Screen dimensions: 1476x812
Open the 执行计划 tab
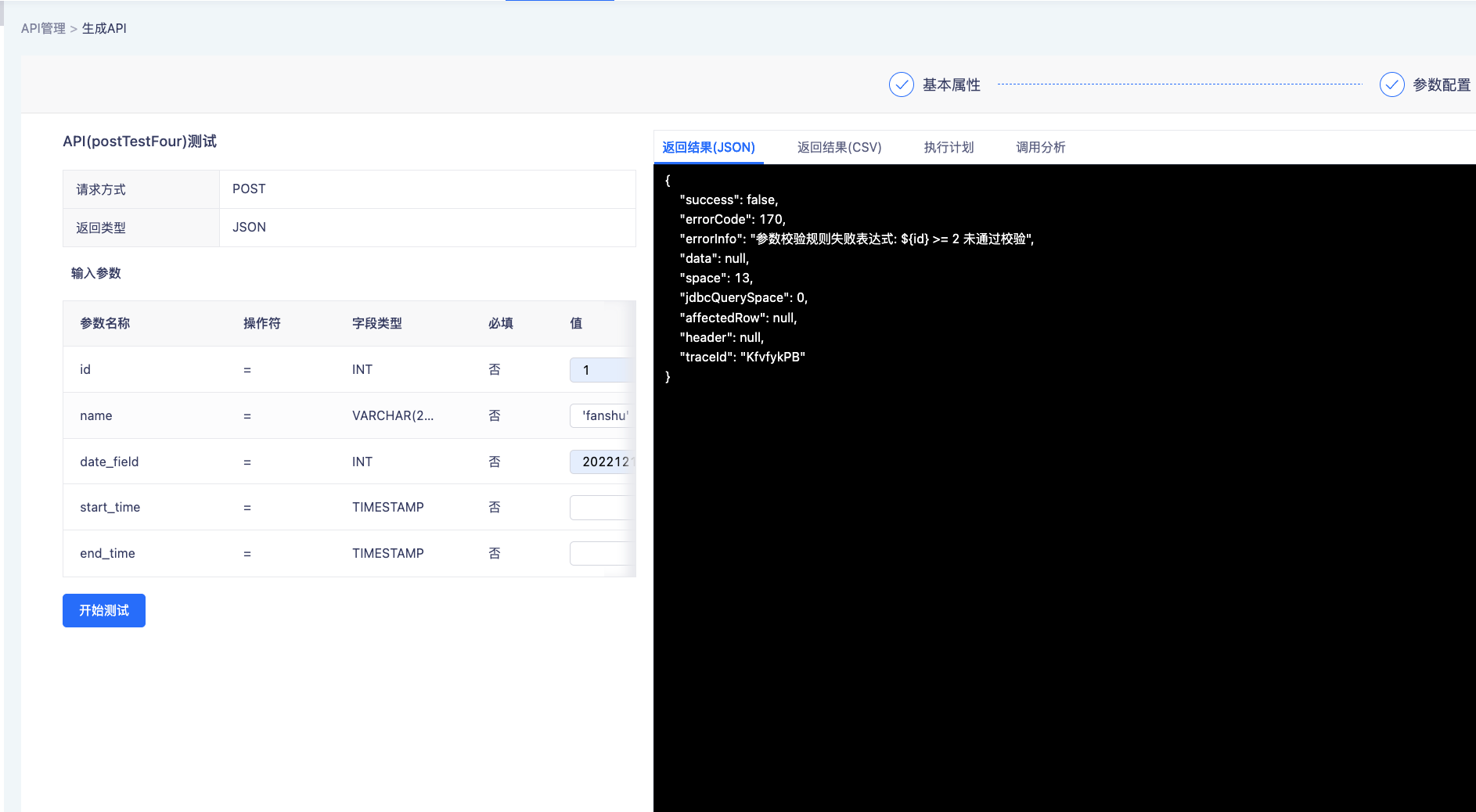point(949,147)
